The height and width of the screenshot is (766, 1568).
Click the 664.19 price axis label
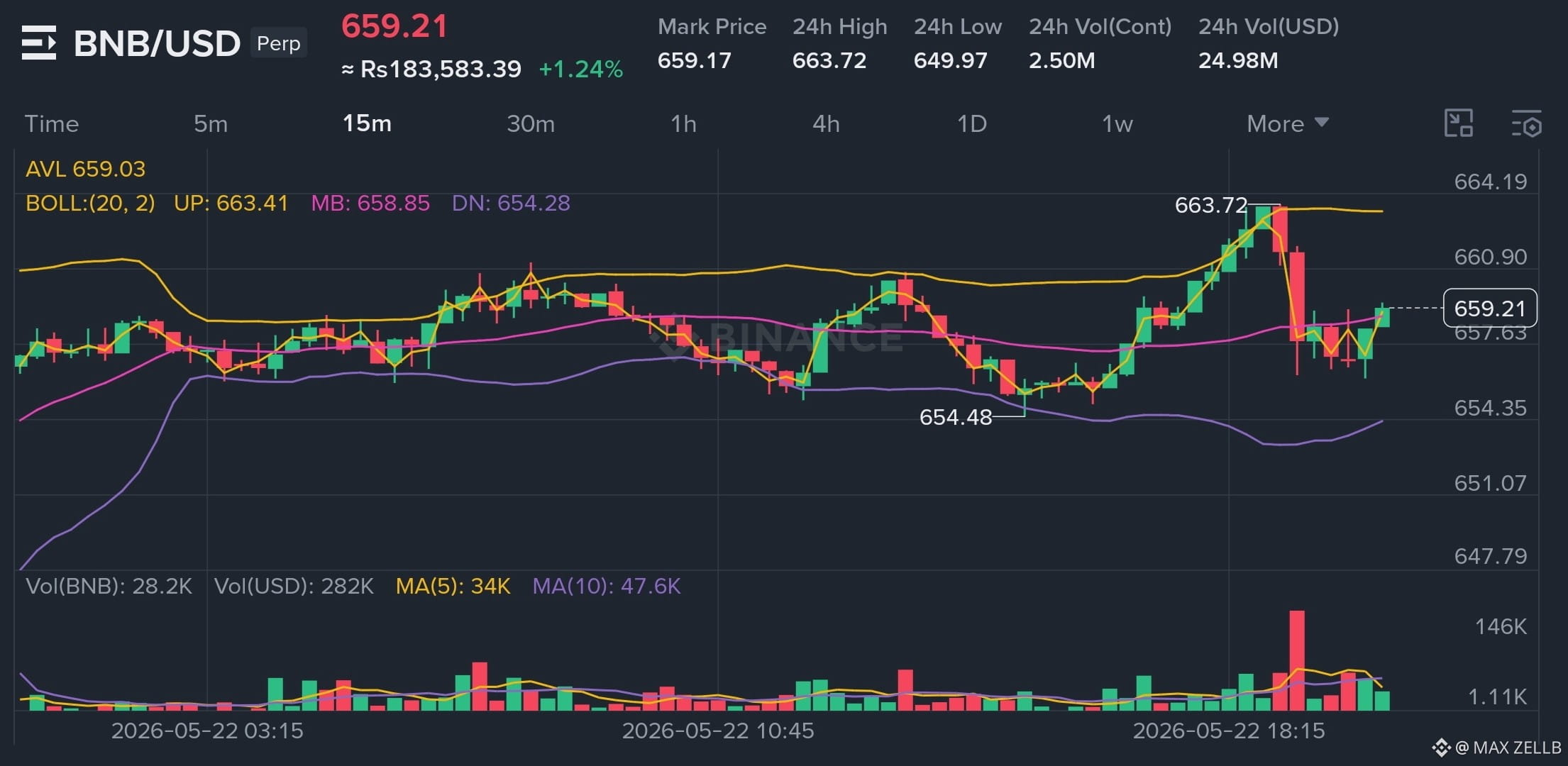click(1490, 182)
